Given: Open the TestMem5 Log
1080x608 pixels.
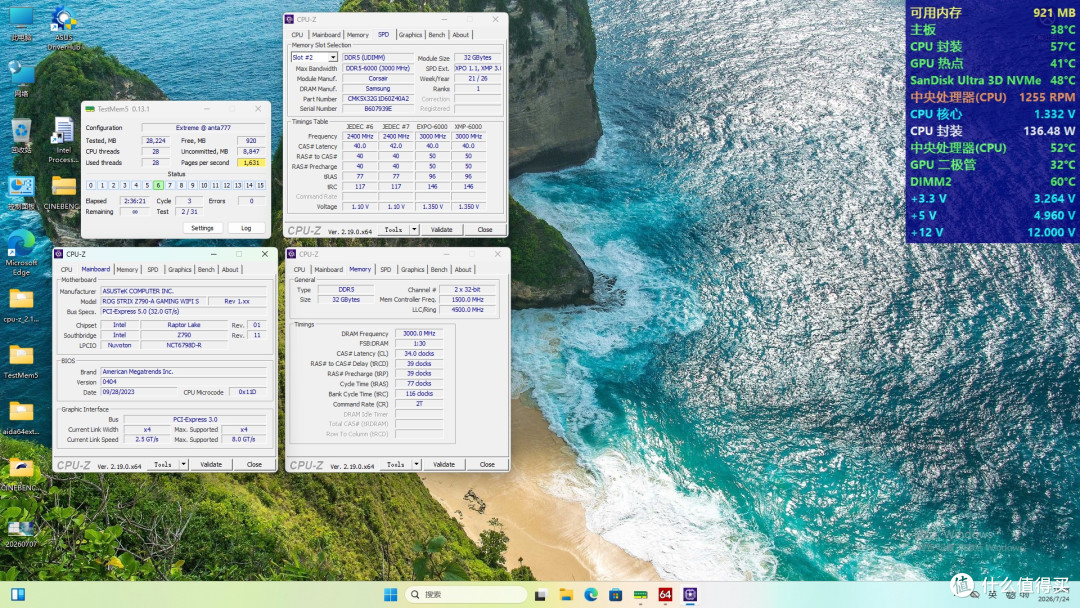Looking at the screenshot, I should [246, 228].
